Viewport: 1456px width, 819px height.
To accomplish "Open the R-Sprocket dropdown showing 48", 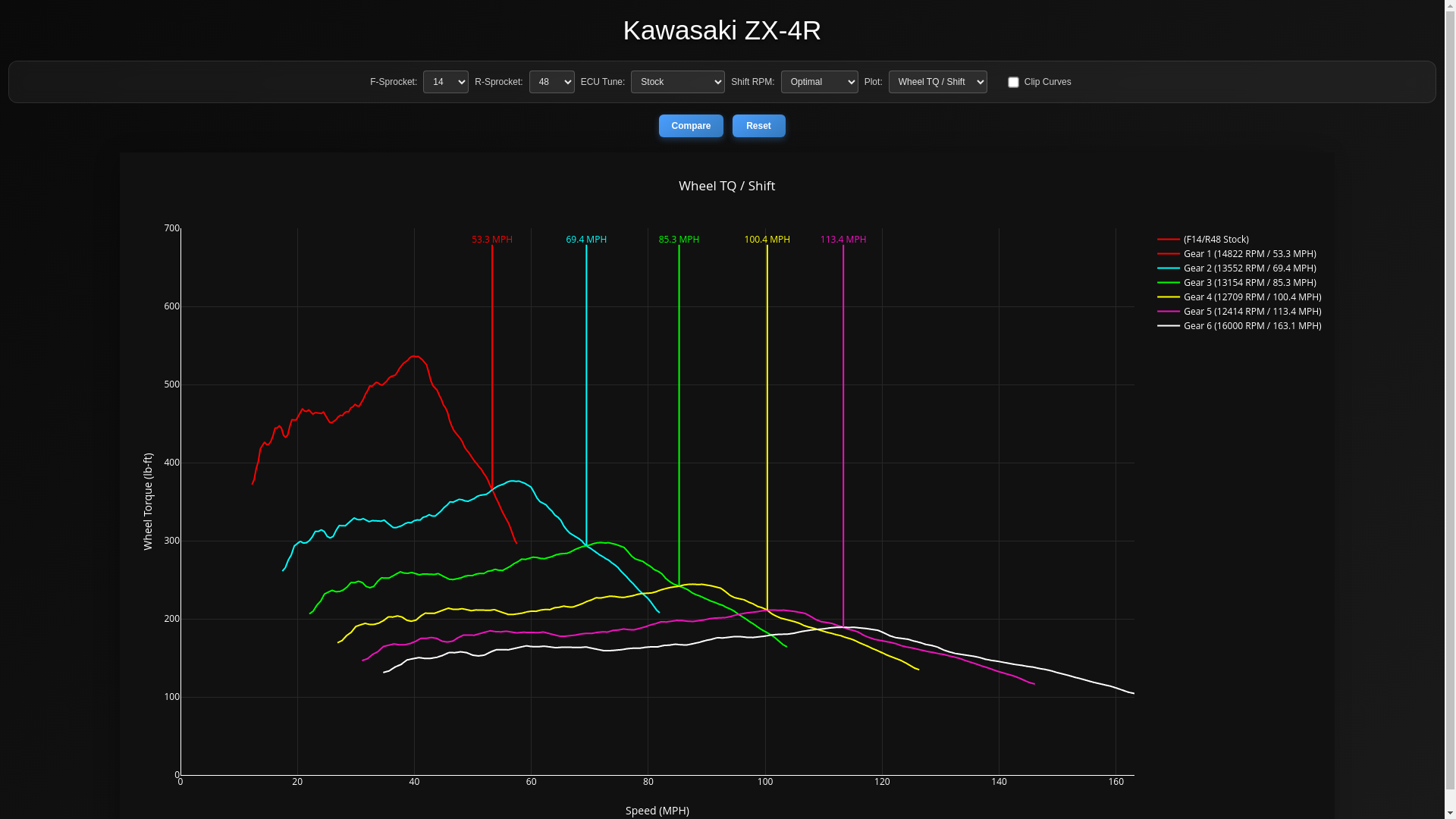I will 551,82.
